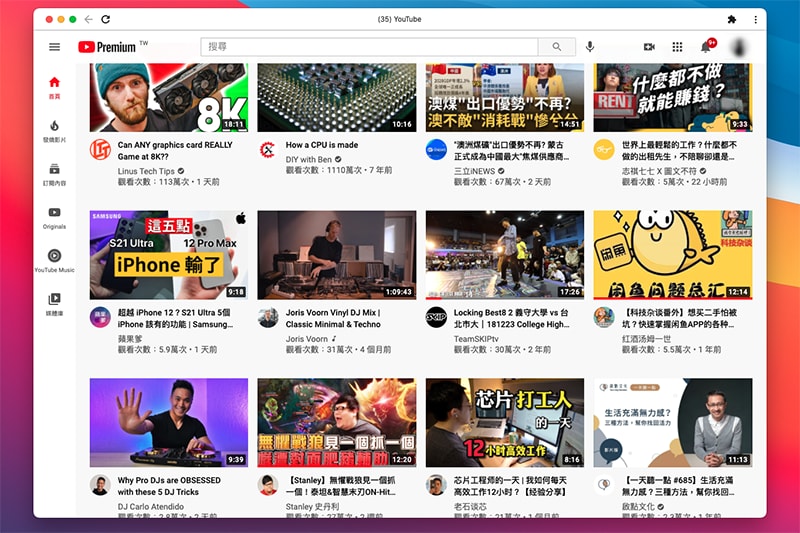Go back to previous page
This screenshot has height=533, width=800.
(x=88, y=19)
